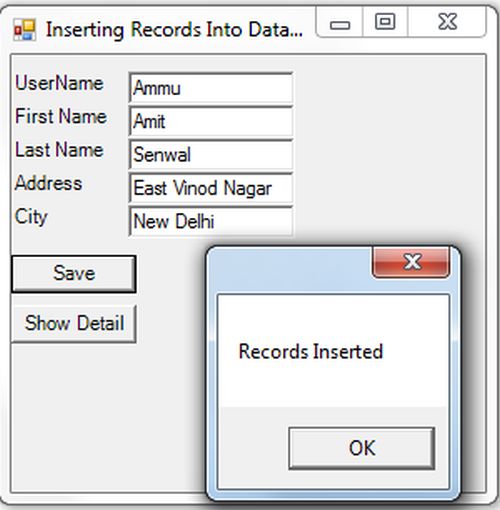This screenshot has height=510, width=500.
Task: Click the City label
Action: tap(31, 217)
